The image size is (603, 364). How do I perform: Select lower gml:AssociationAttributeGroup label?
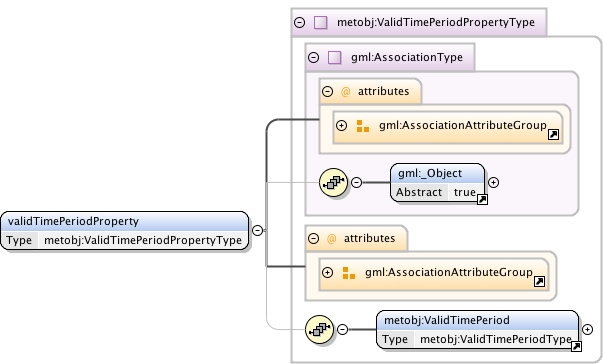tap(449, 273)
